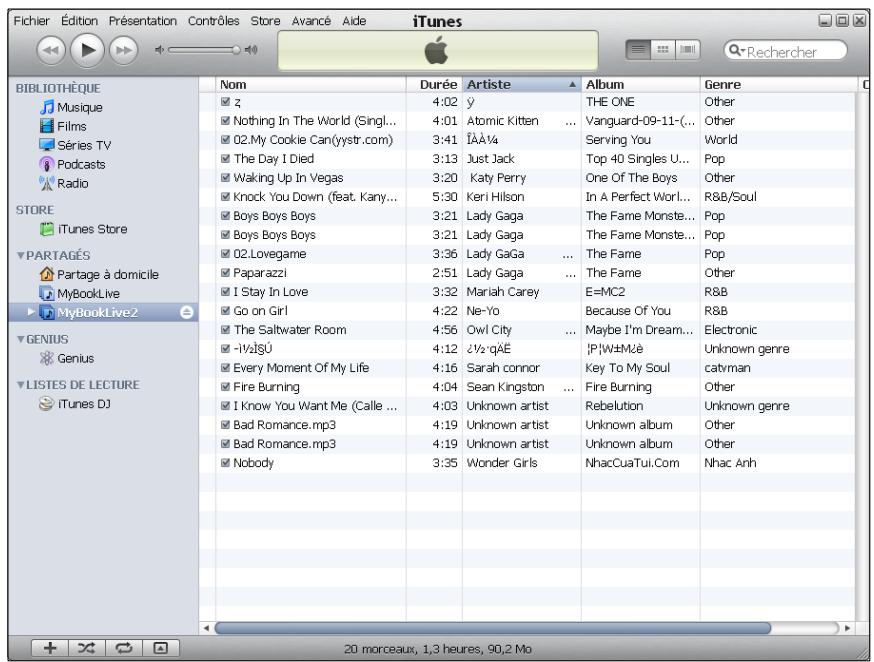Screen dimensions: 874x662
Task: Uncheck Waking Up In Vegas checkbox
Action: point(225,177)
